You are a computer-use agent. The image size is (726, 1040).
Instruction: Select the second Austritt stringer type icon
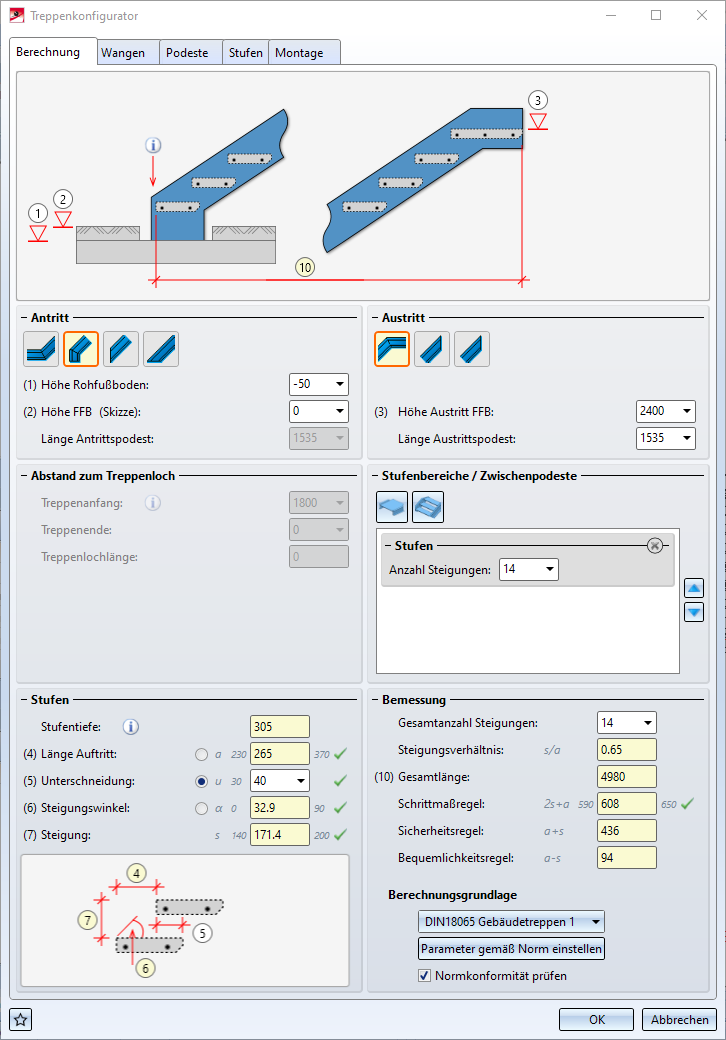coord(432,349)
